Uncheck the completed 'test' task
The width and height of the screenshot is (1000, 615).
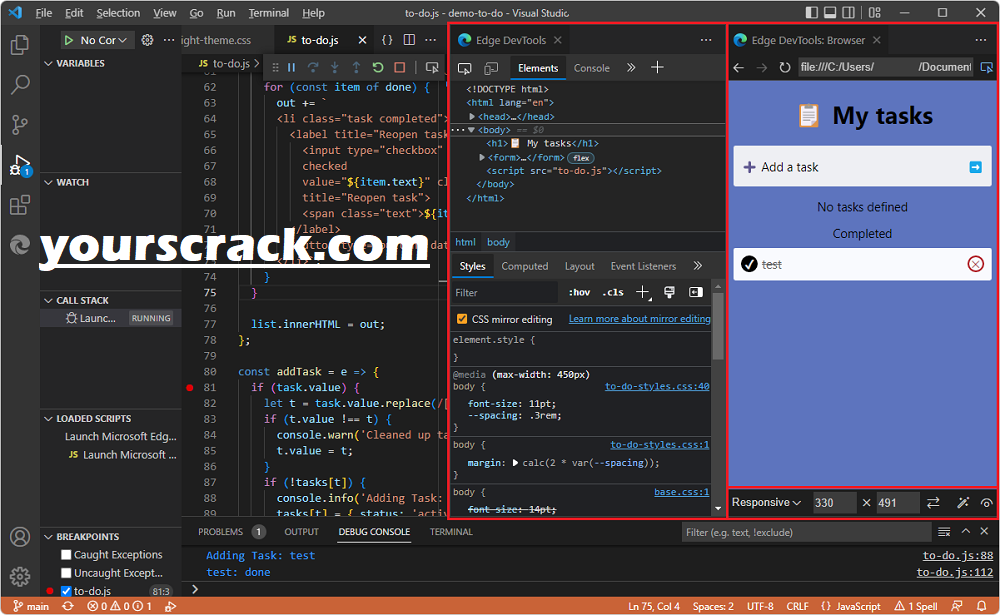coord(749,264)
